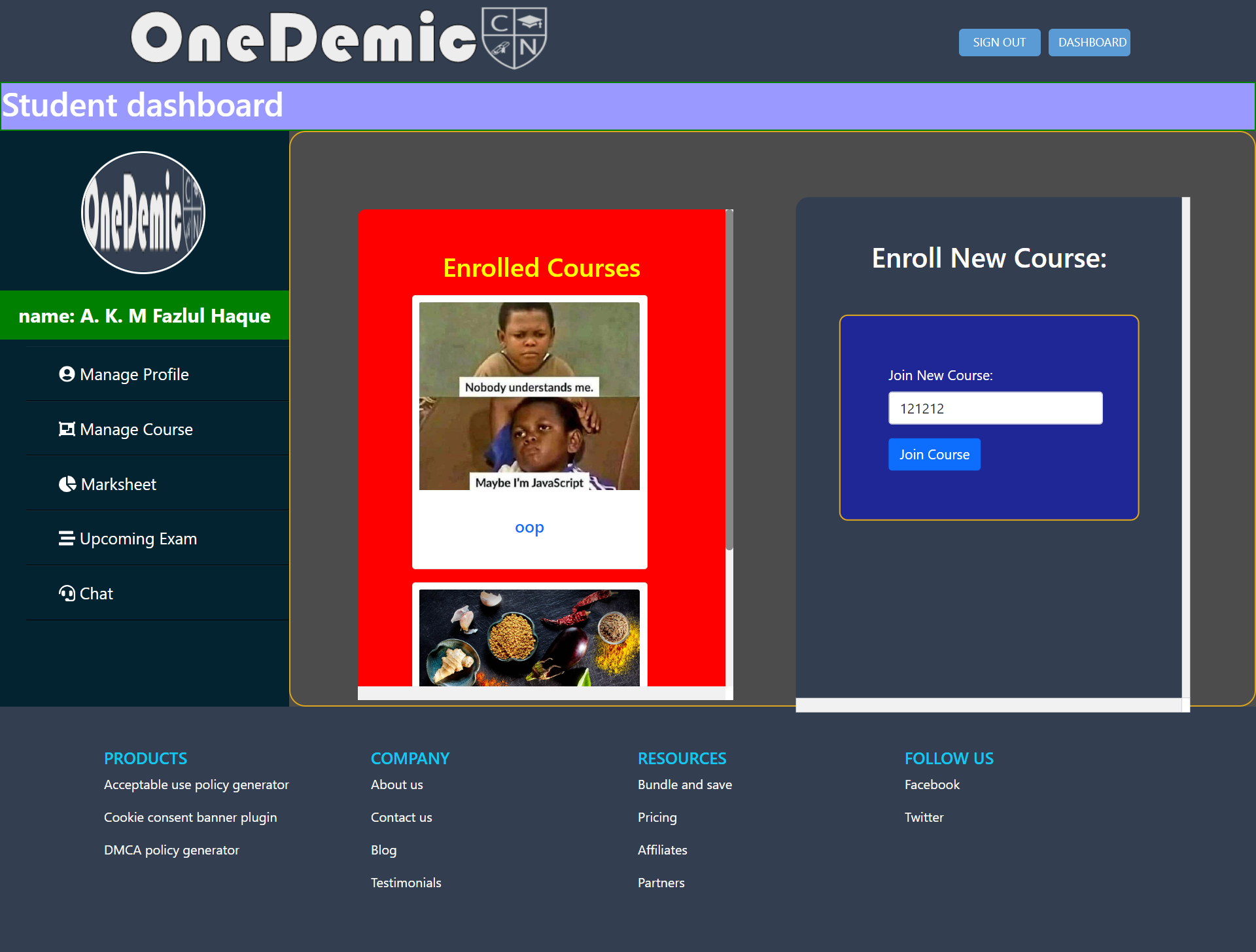Open the Chat menu item
This screenshot has height=952, width=1256.
(158, 593)
